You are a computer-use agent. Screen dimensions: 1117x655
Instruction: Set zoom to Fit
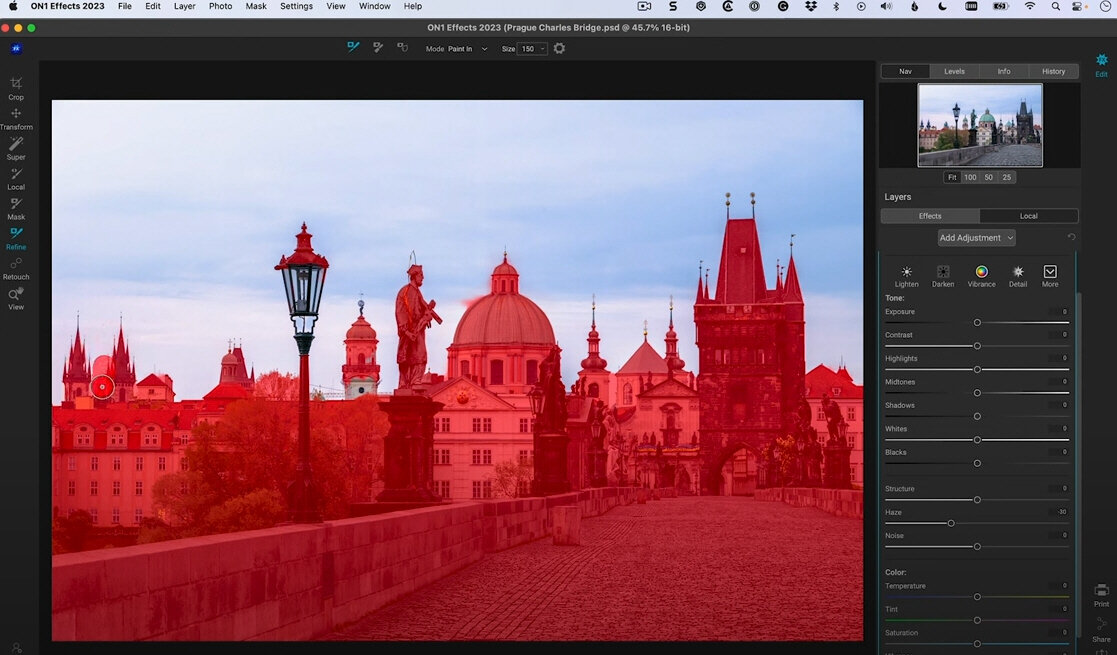tap(952, 177)
